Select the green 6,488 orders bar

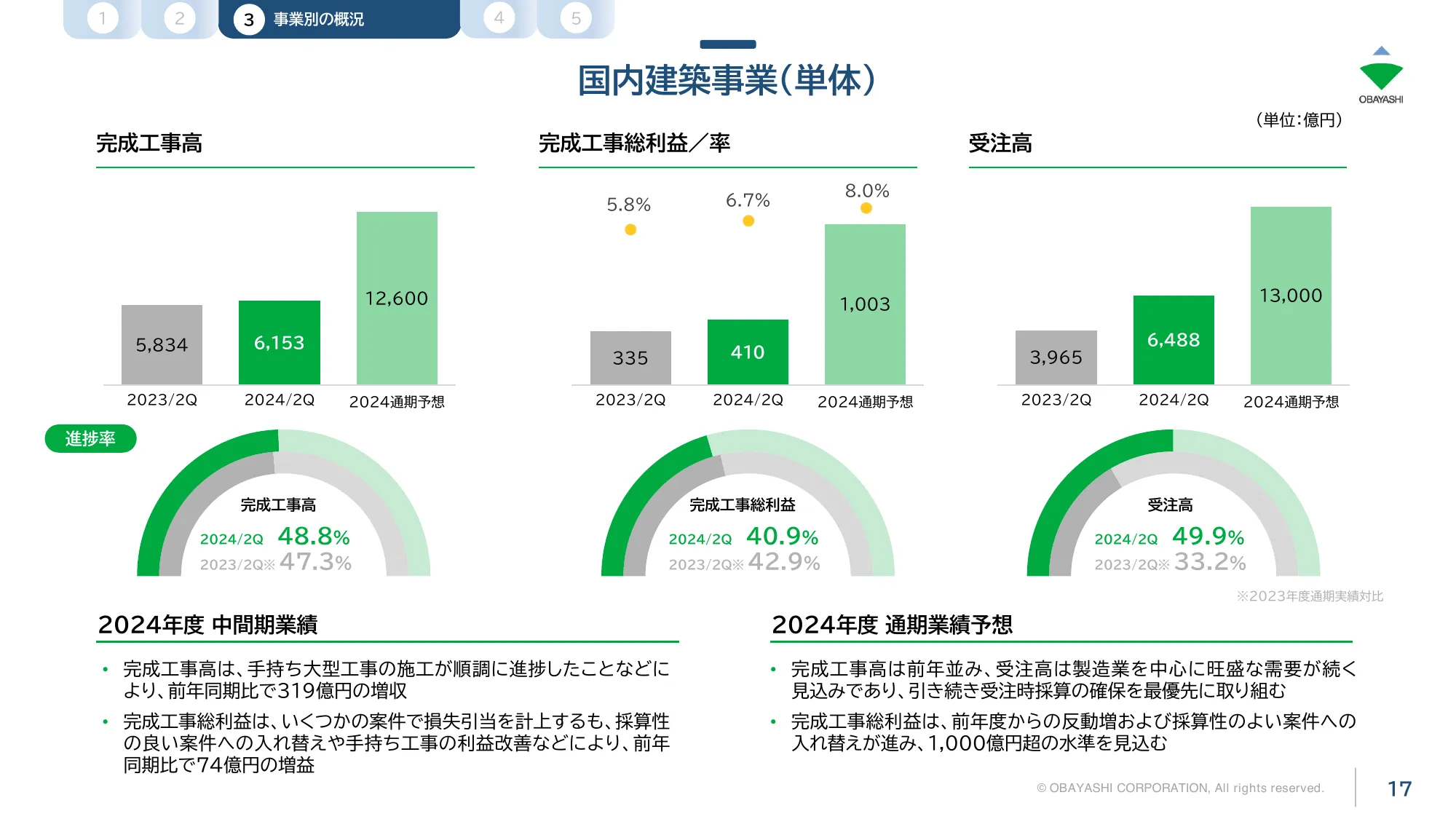(x=1174, y=339)
